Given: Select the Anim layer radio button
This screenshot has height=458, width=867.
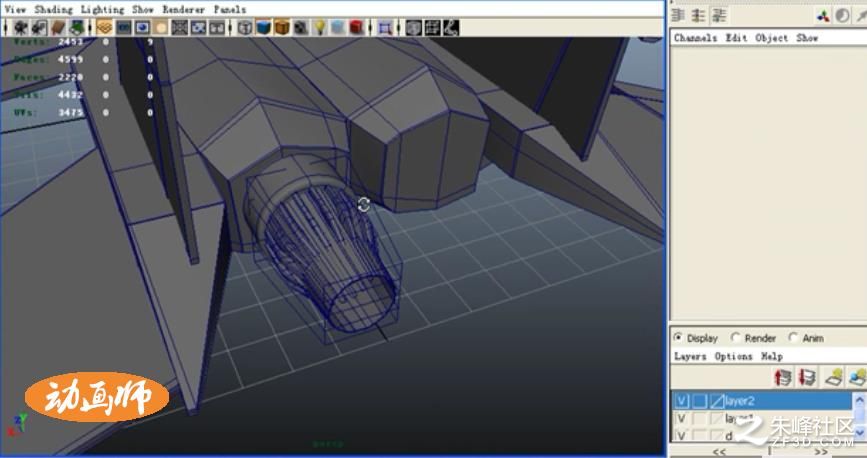Looking at the screenshot, I should (793, 337).
